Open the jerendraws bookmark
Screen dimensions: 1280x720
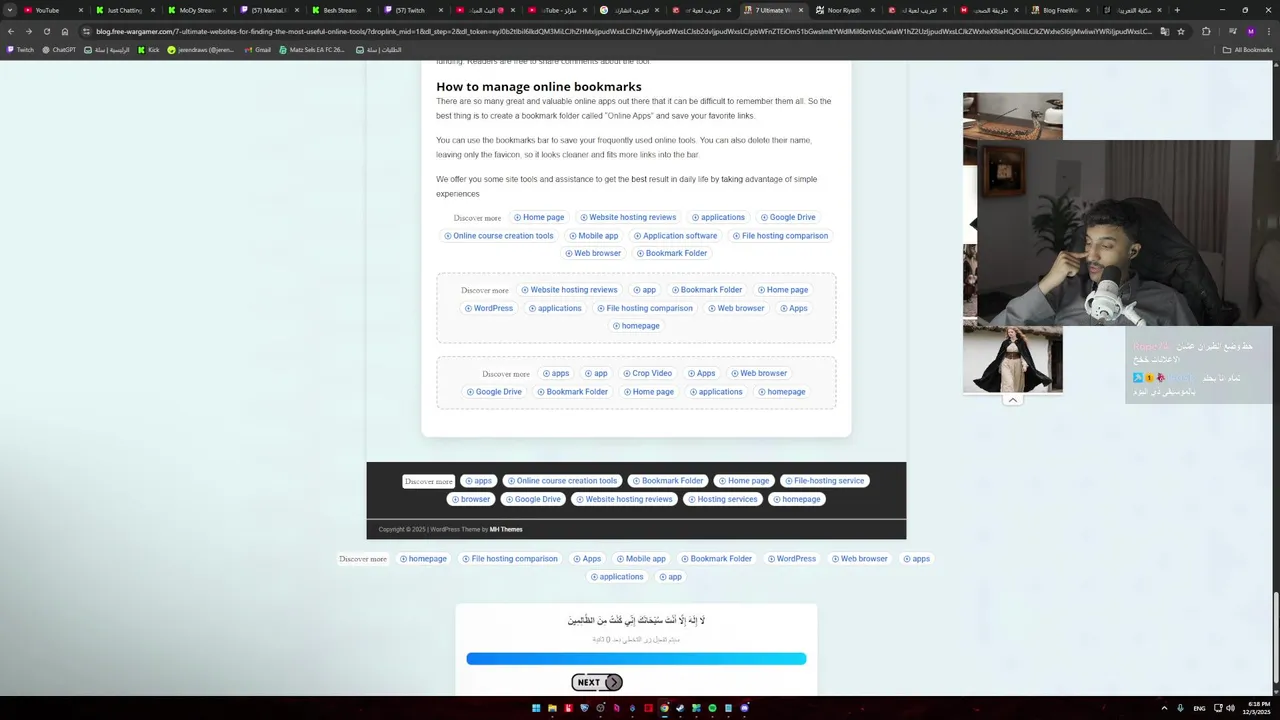(x=201, y=49)
